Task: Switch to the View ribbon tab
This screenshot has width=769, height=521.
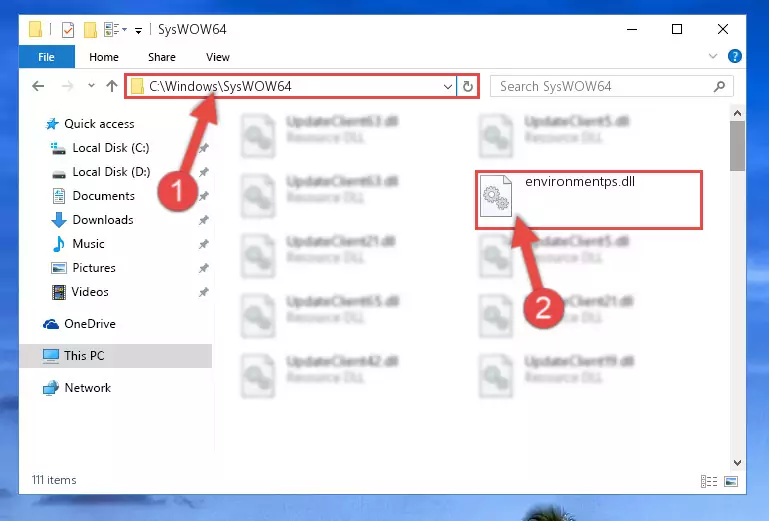Action: (218, 57)
